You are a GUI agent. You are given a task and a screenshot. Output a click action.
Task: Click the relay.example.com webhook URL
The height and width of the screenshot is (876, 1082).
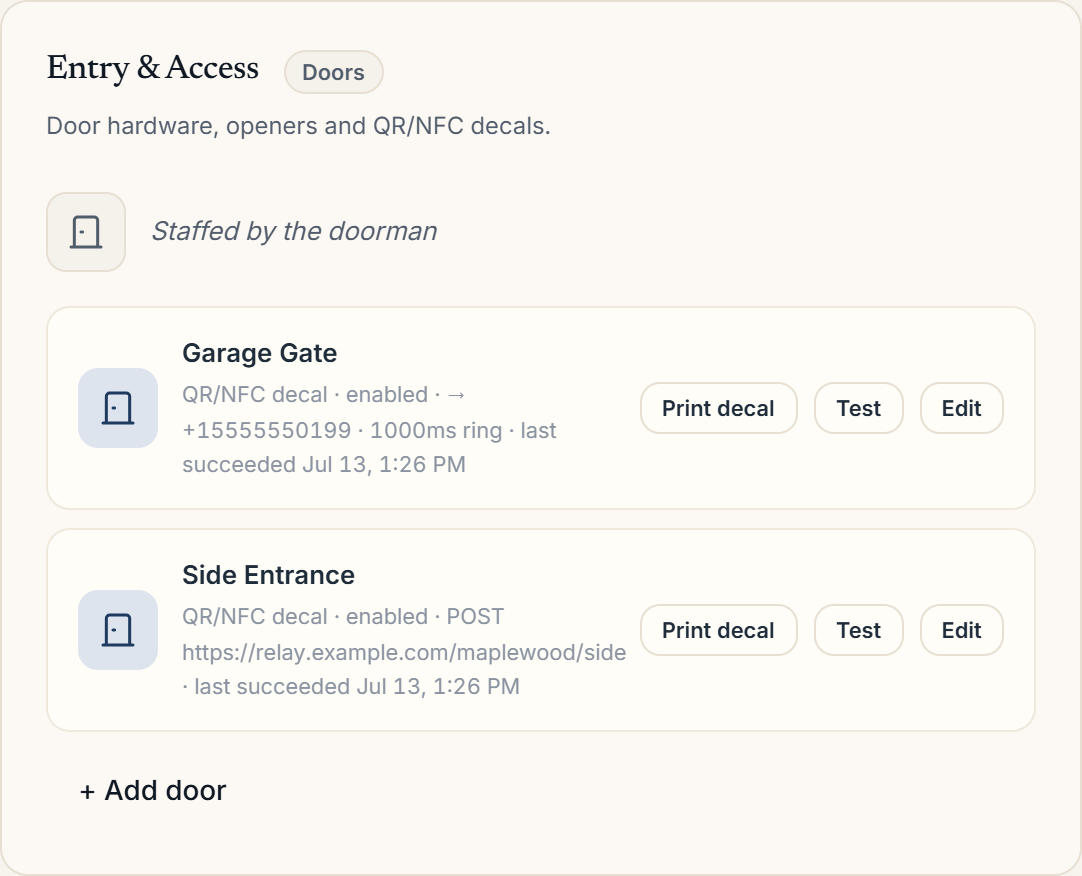point(404,652)
